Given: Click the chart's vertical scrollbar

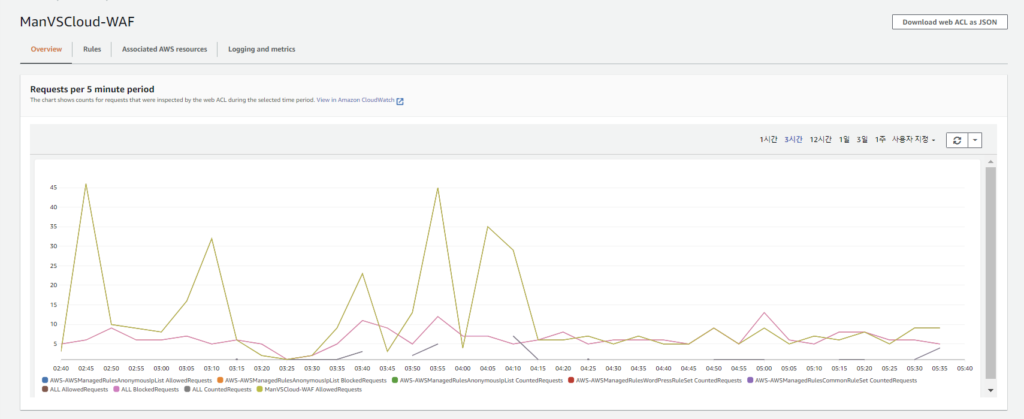Looking at the screenshot, I should [x=990, y=270].
